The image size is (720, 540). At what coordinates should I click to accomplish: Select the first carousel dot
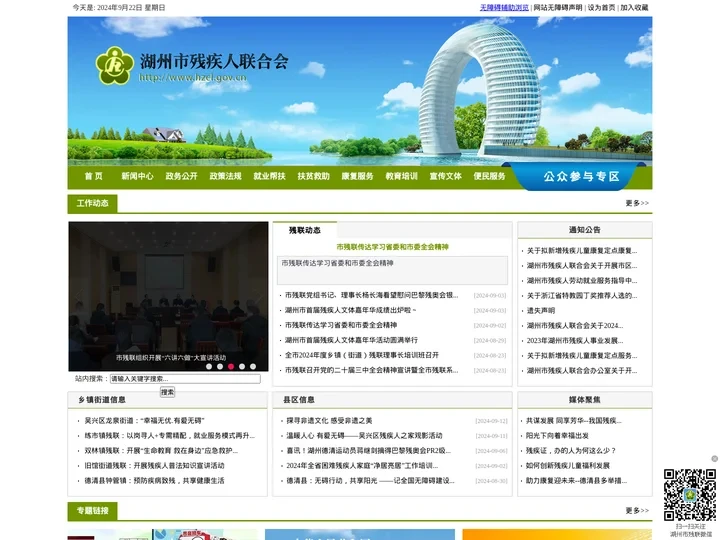(x=209, y=366)
